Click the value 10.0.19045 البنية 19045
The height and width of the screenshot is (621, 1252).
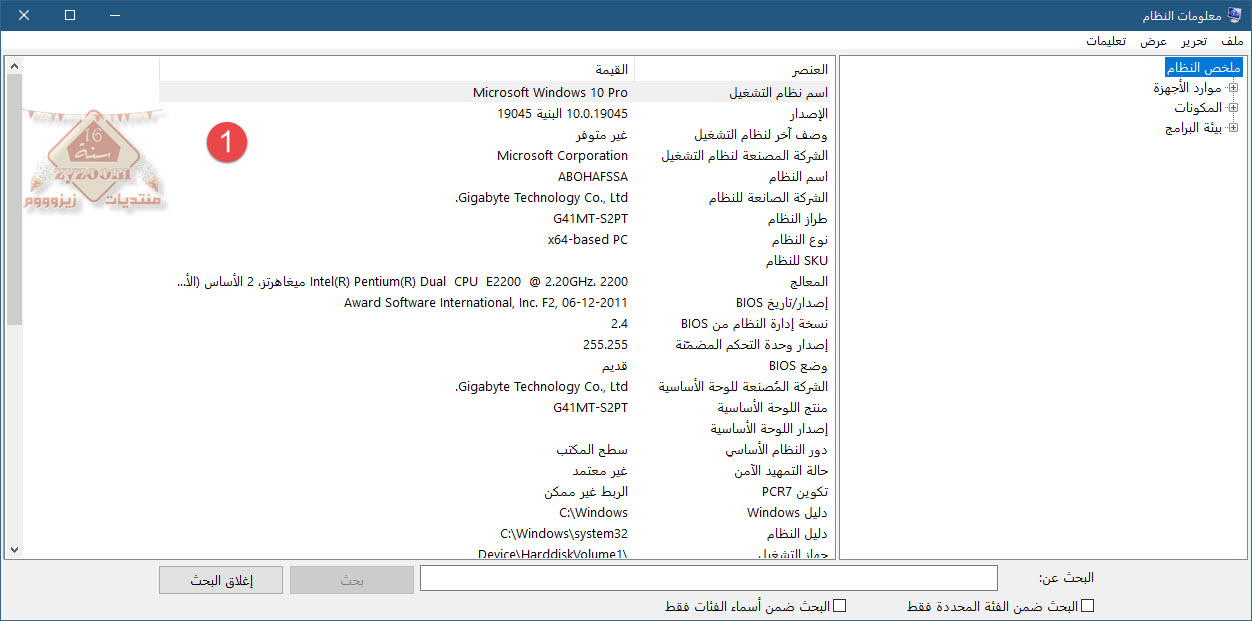coord(562,113)
